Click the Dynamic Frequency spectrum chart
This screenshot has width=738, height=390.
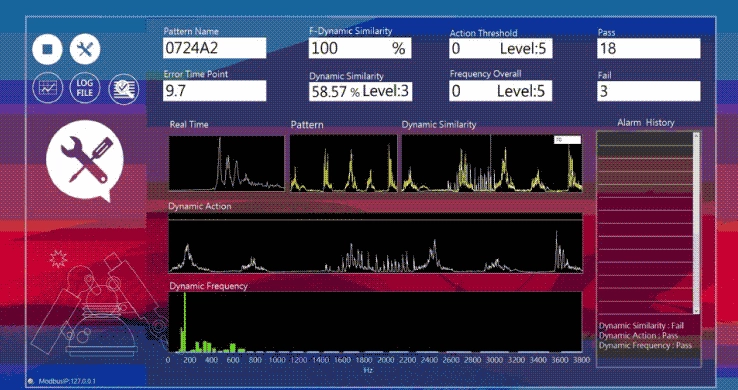click(x=375, y=322)
